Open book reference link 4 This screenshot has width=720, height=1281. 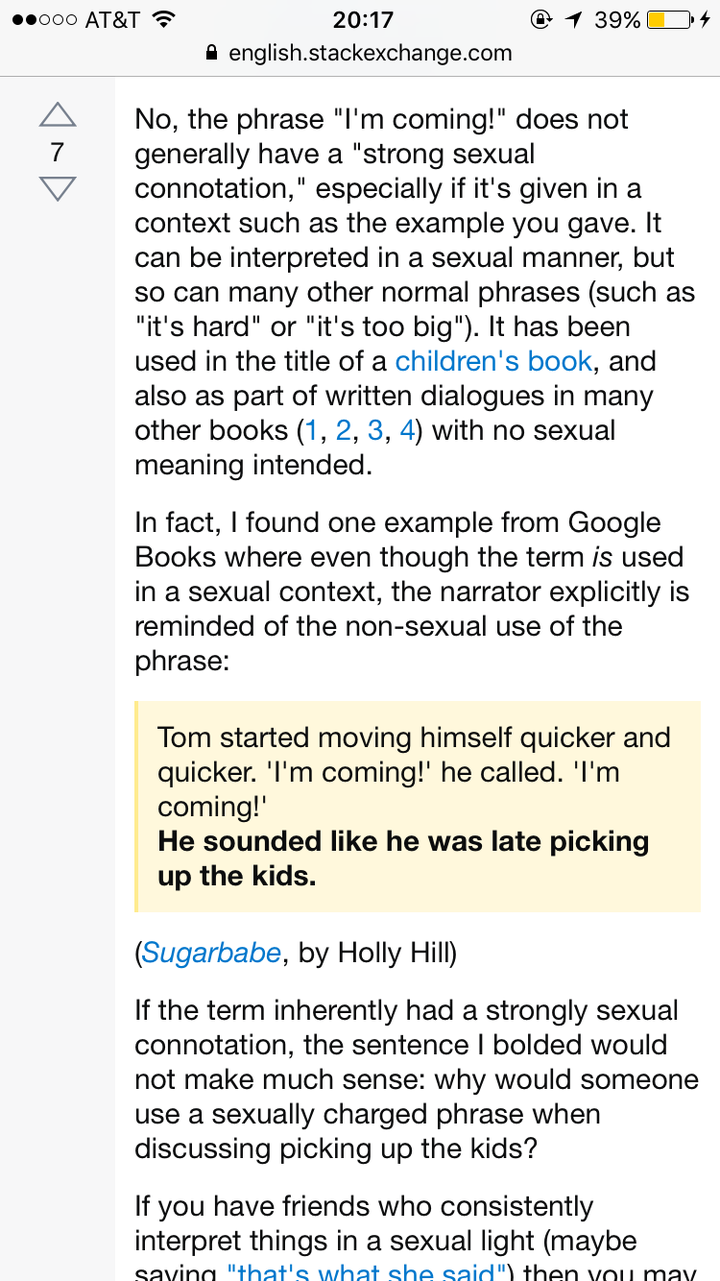(x=407, y=431)
